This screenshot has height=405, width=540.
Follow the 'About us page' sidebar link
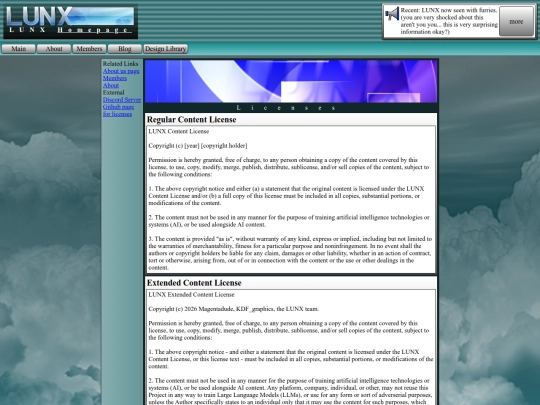121,71
